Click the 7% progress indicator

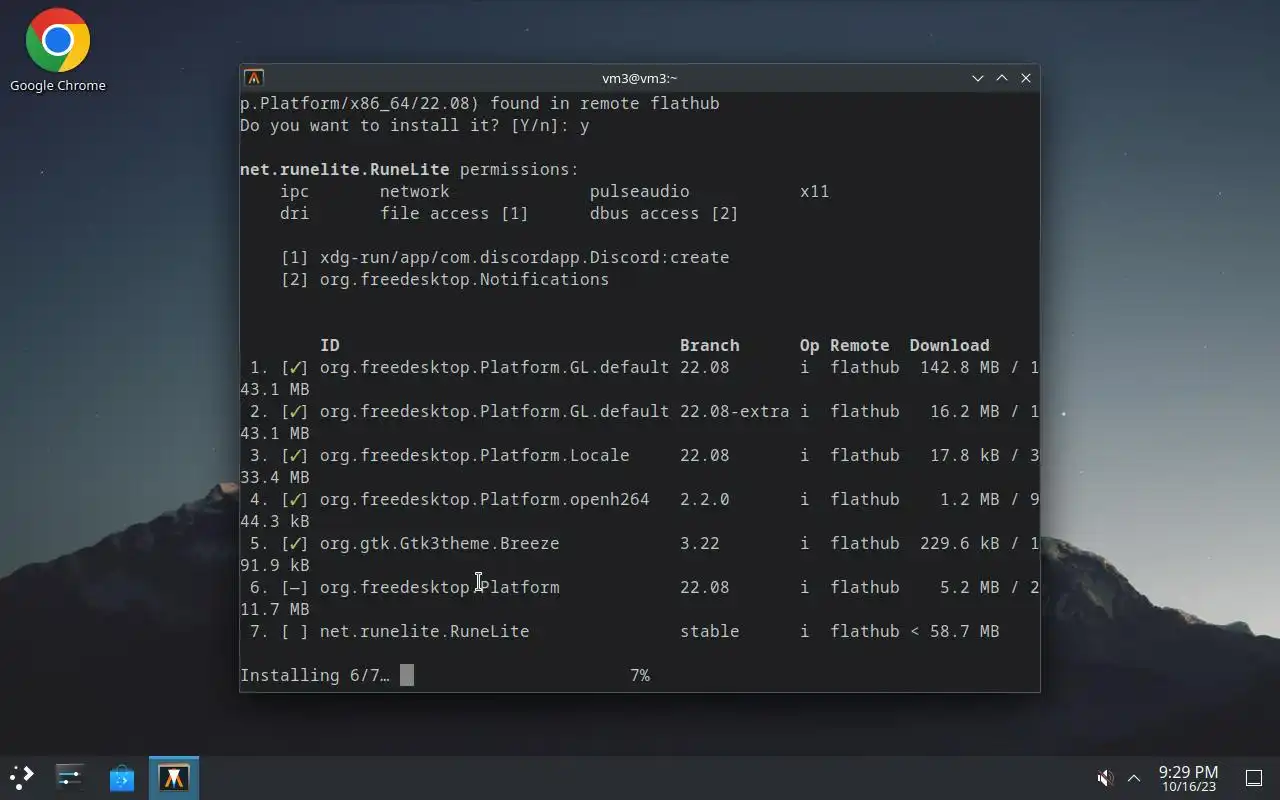tap(640, 675)
